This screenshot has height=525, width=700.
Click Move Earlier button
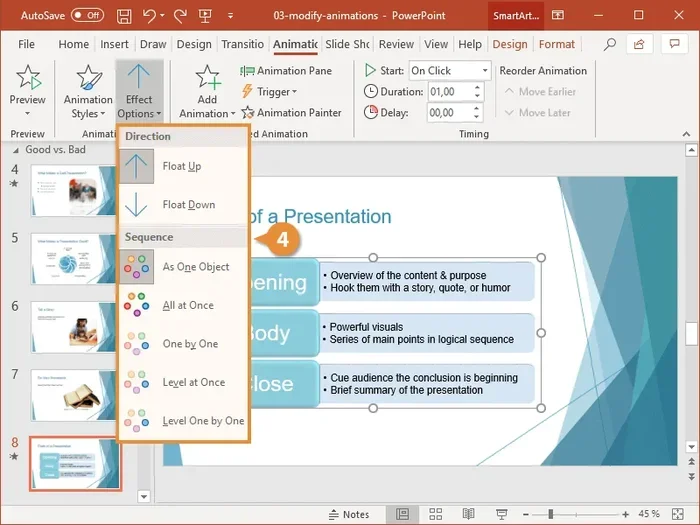[540, 92]
